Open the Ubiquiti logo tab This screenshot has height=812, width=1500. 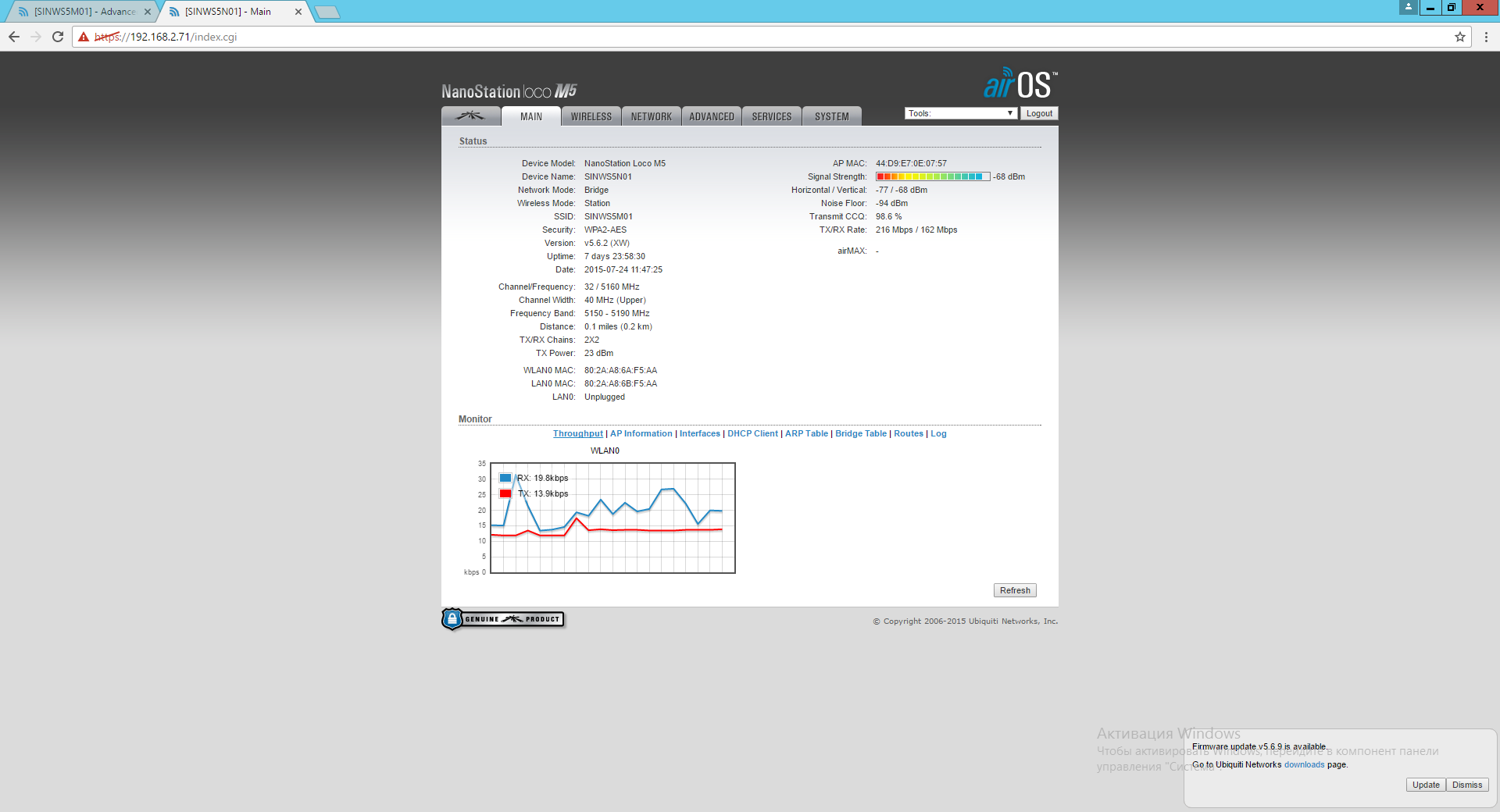point(470,116)
